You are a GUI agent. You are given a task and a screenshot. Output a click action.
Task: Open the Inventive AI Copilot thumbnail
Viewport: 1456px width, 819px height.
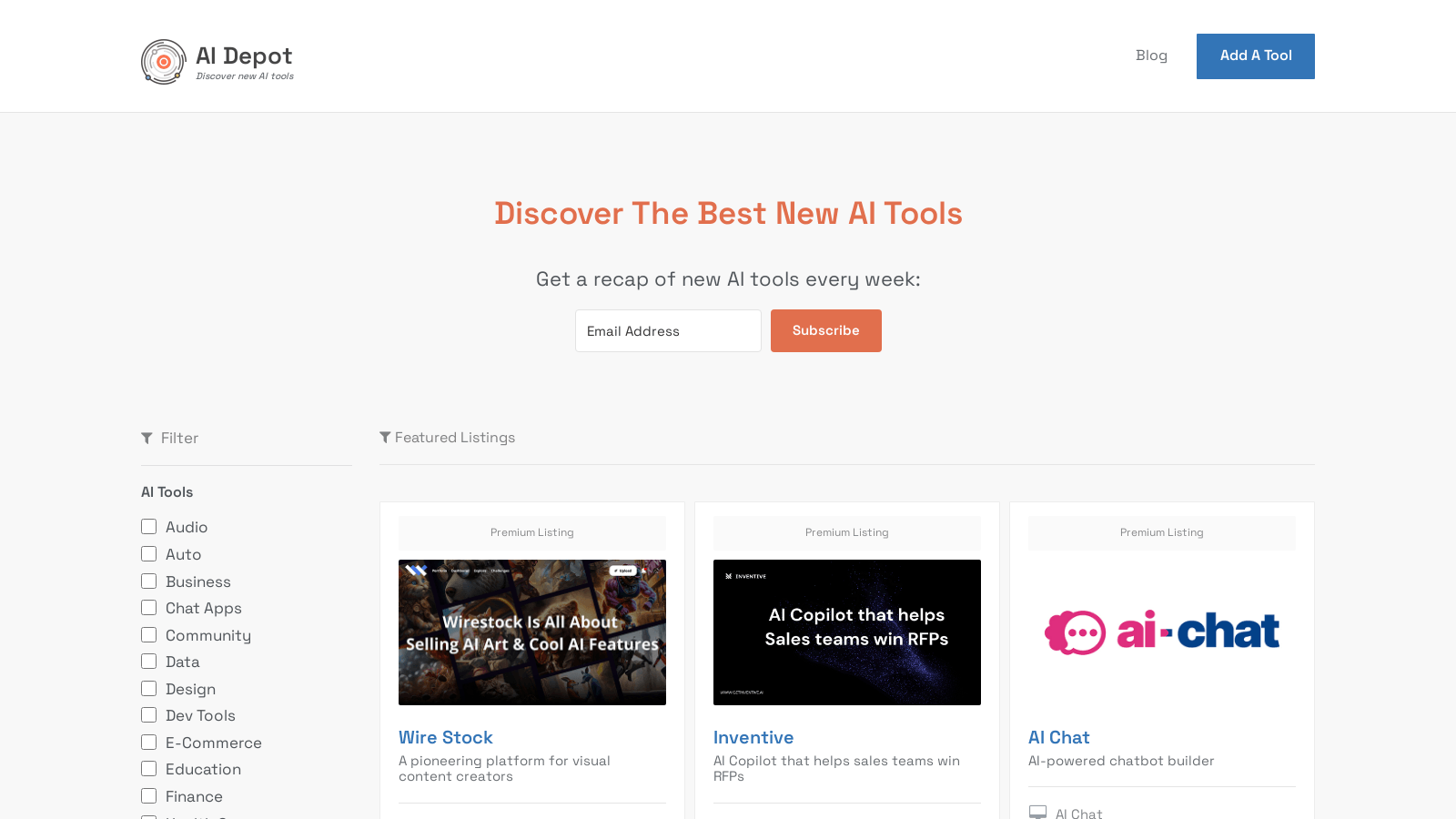pos(847,632)
